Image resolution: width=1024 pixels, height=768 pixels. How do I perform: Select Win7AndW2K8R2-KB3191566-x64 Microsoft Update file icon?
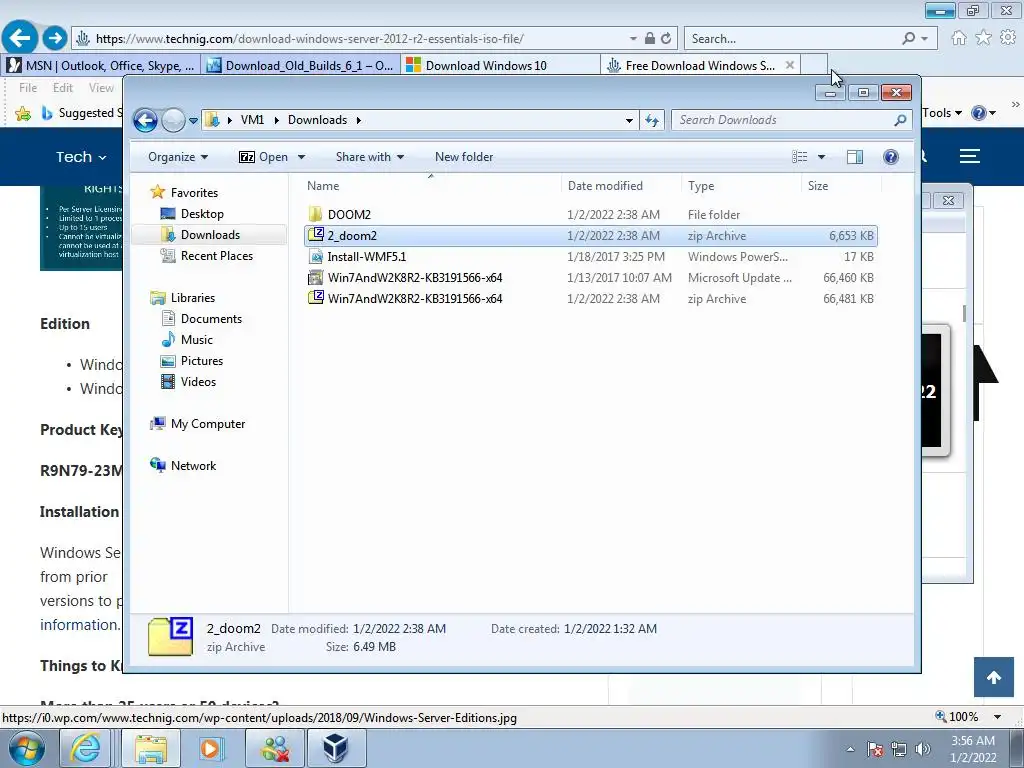click(x=315, y=278)
